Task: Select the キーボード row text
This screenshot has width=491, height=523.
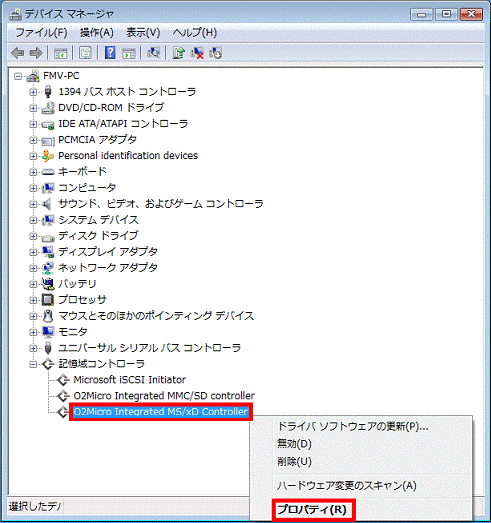Action: 82,172
